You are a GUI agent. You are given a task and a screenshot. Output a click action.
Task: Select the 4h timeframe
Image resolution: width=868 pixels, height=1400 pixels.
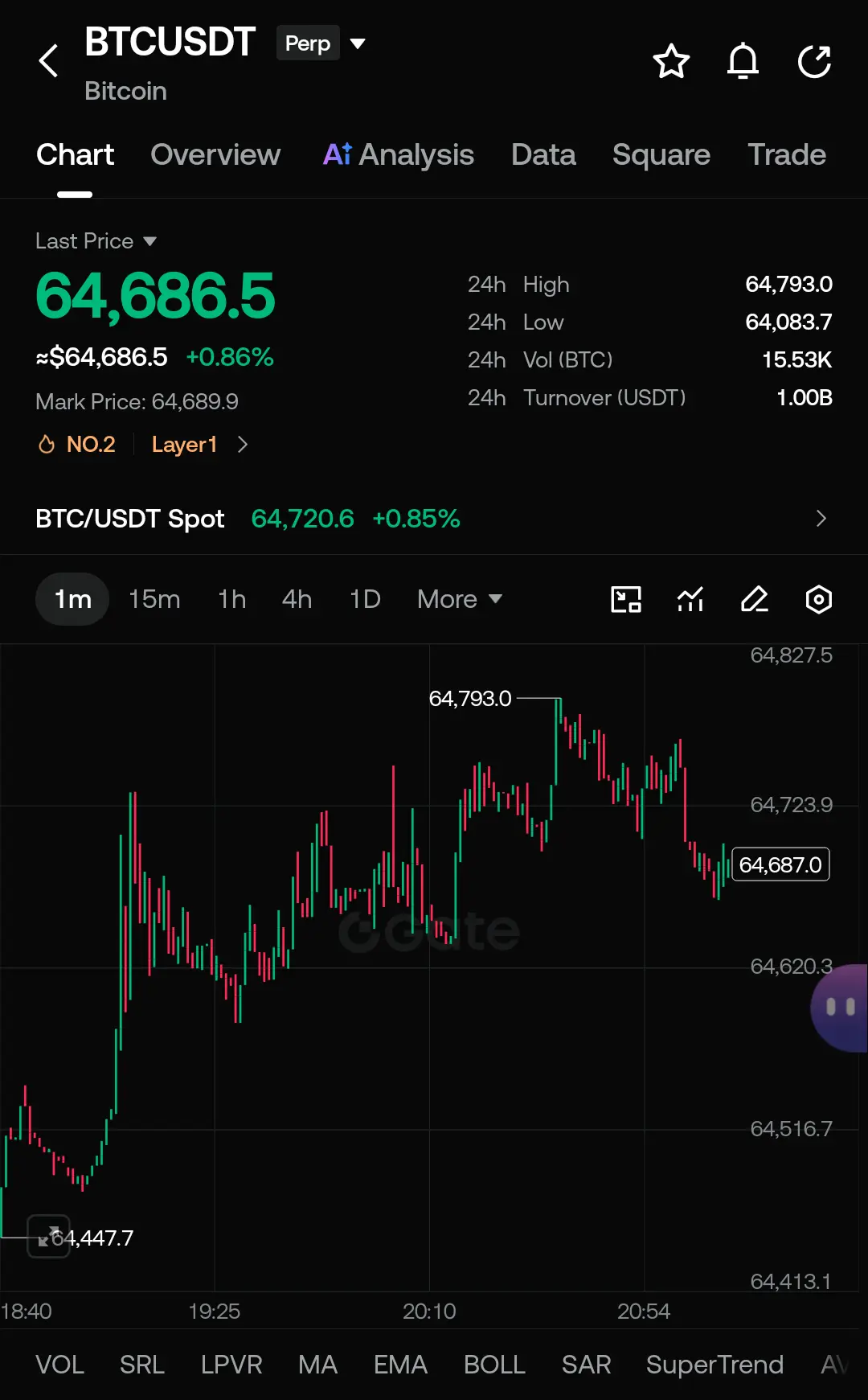[297, 599]
